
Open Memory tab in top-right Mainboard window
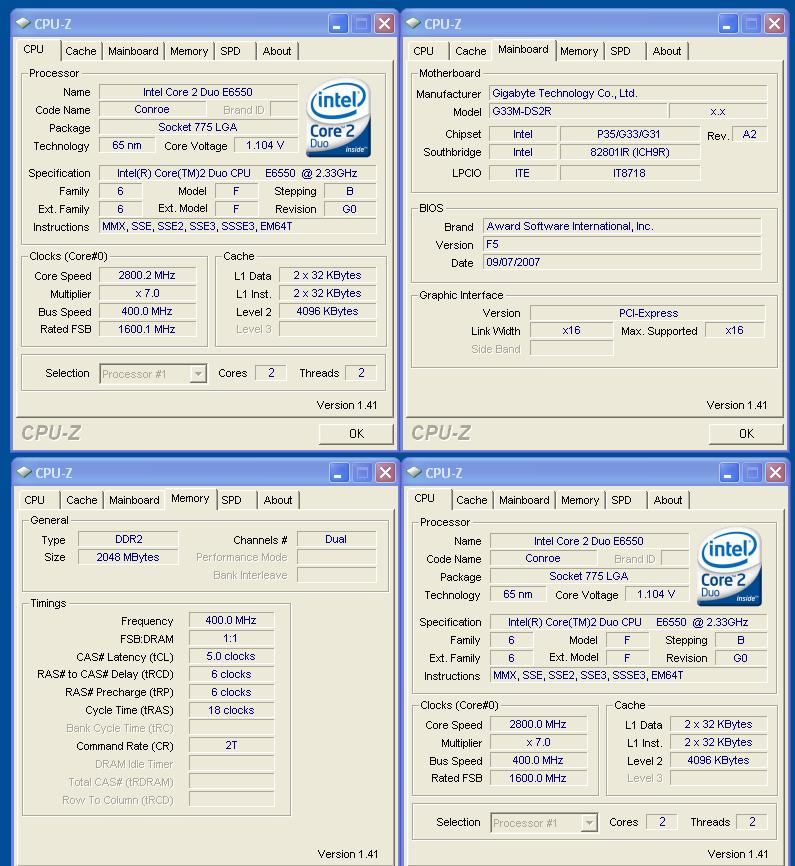tap(579, 51)
